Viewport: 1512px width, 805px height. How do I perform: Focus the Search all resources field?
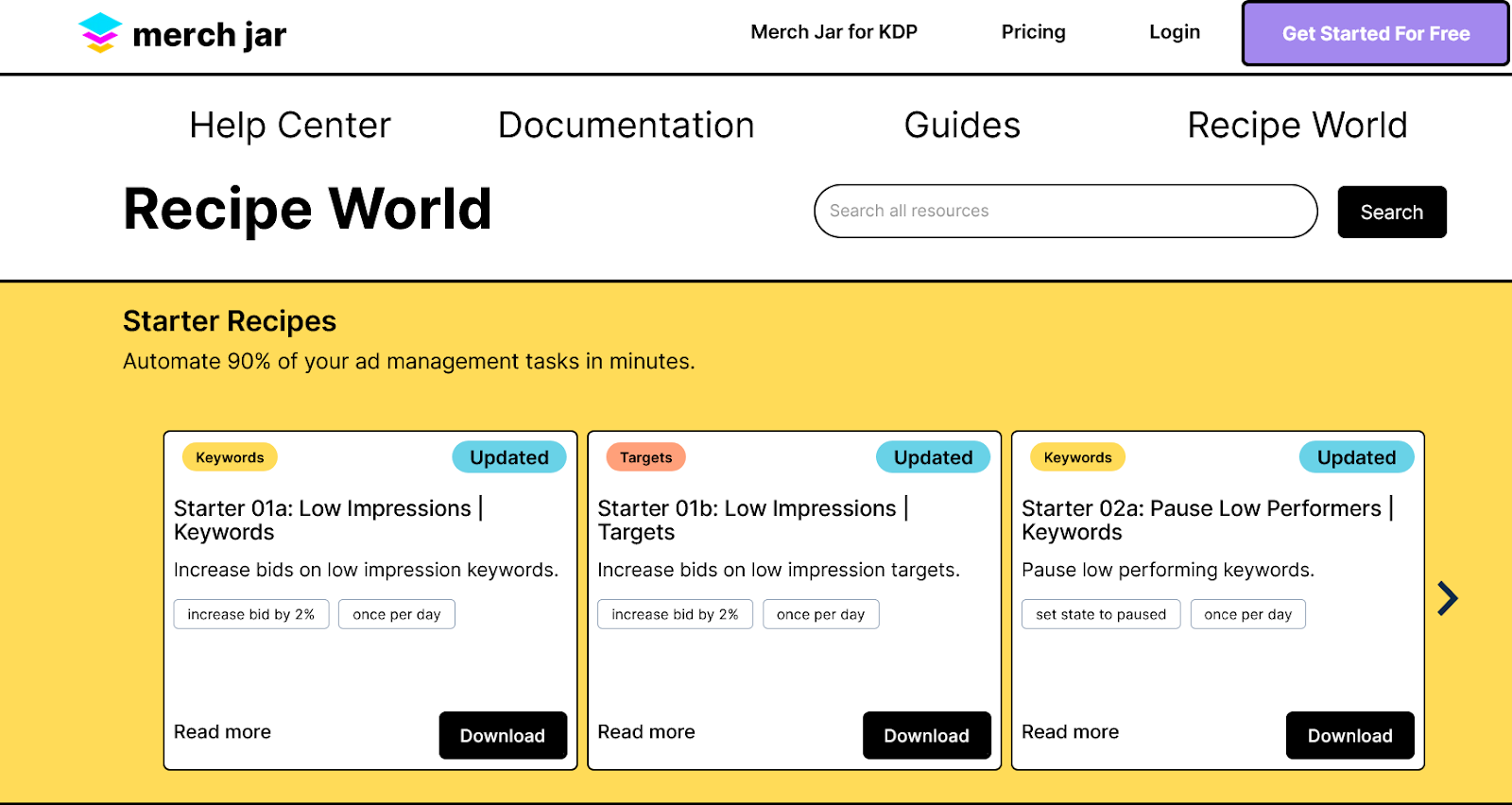(x=1066, y=211)
